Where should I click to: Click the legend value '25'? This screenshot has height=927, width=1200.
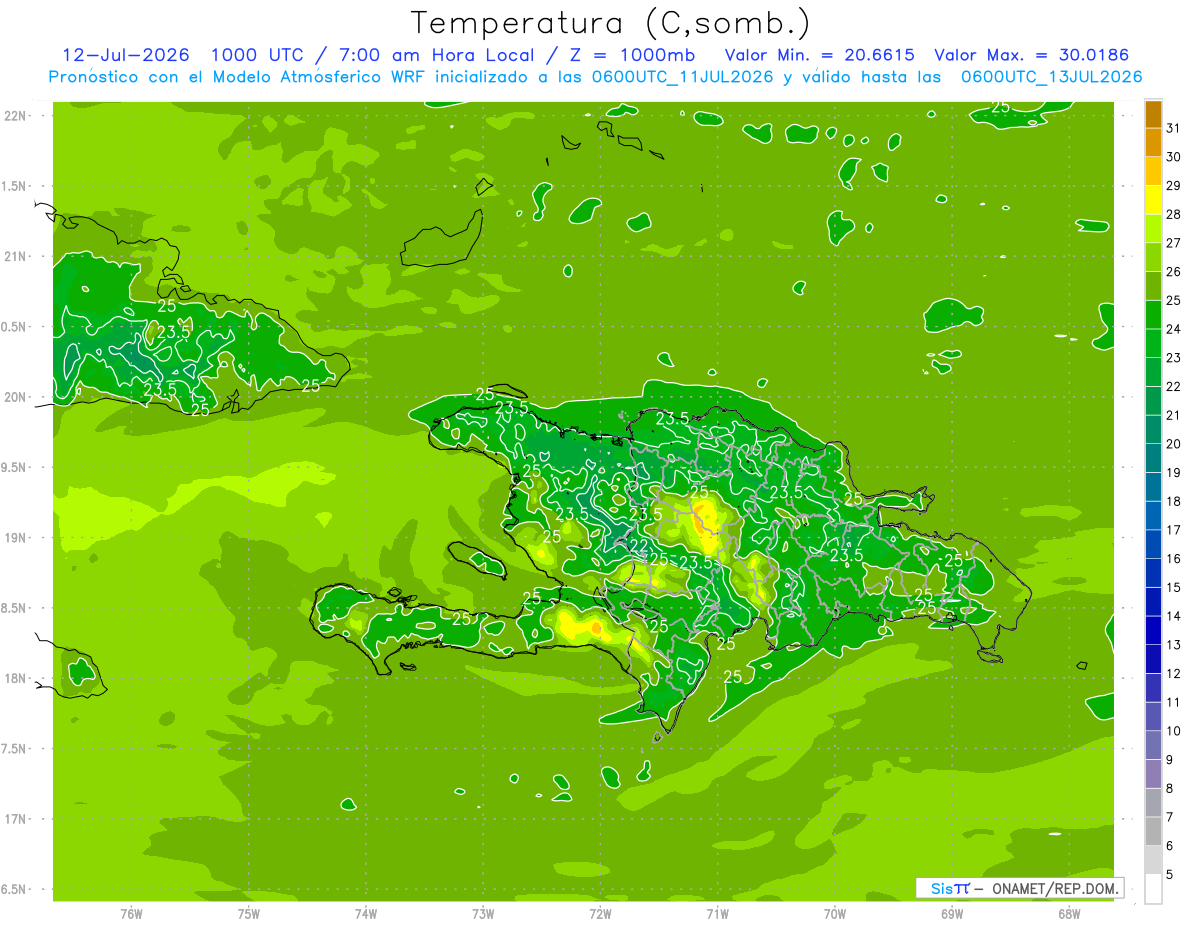click(x=1174, y=300)
